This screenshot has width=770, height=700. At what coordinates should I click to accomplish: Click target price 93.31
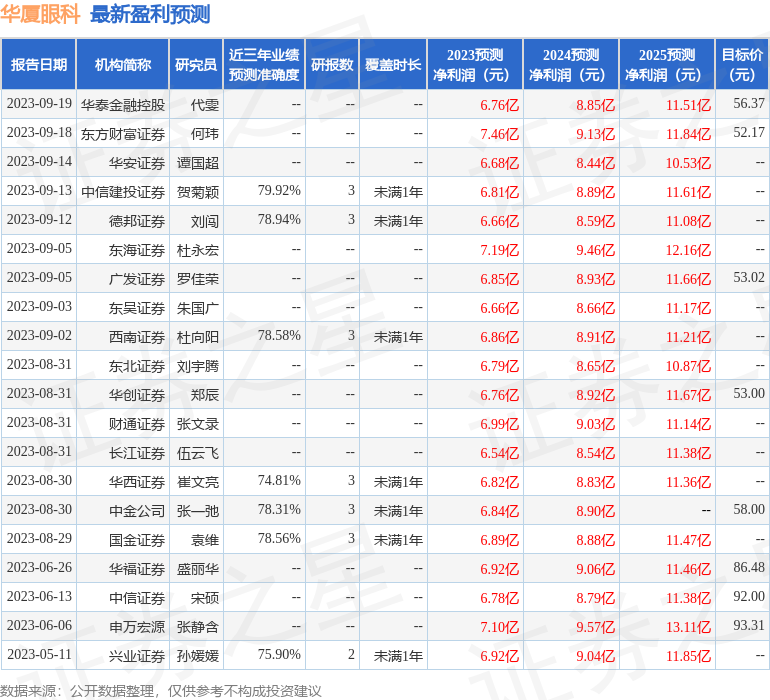749,625
